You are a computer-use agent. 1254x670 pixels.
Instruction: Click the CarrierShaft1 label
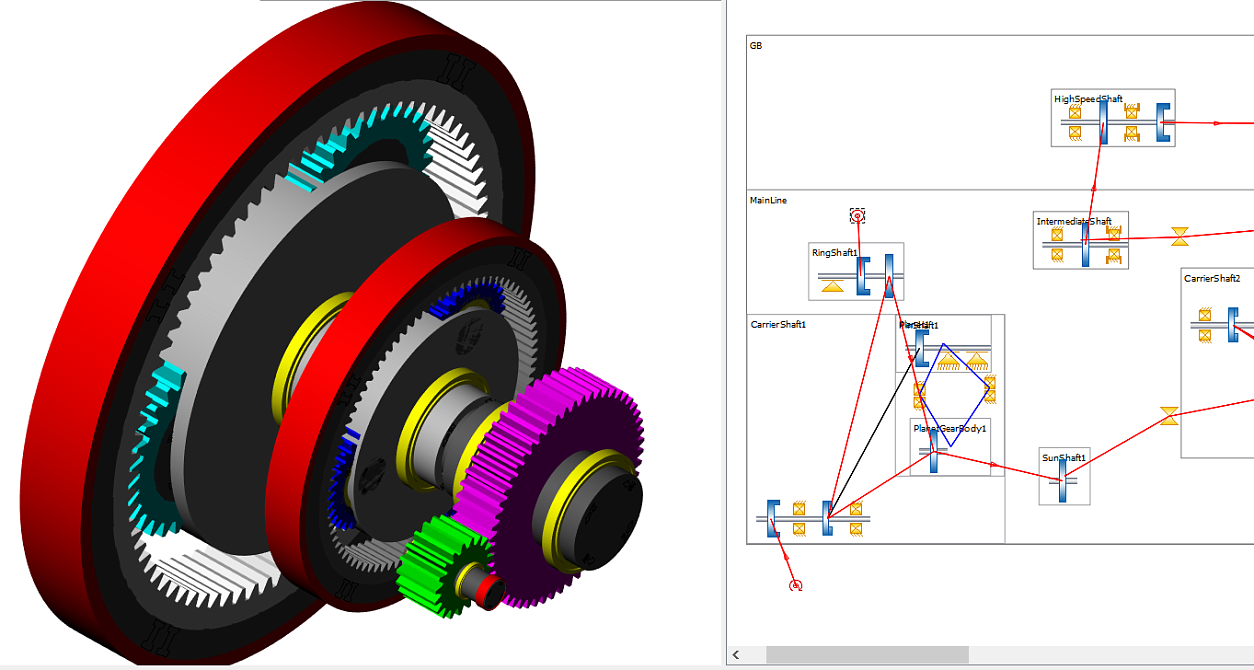tap(778, 324)
